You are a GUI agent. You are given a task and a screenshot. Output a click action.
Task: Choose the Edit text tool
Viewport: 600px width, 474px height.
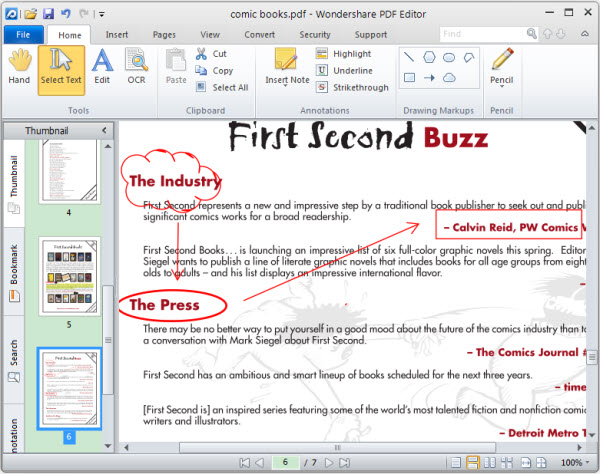[x=102, y=67]
